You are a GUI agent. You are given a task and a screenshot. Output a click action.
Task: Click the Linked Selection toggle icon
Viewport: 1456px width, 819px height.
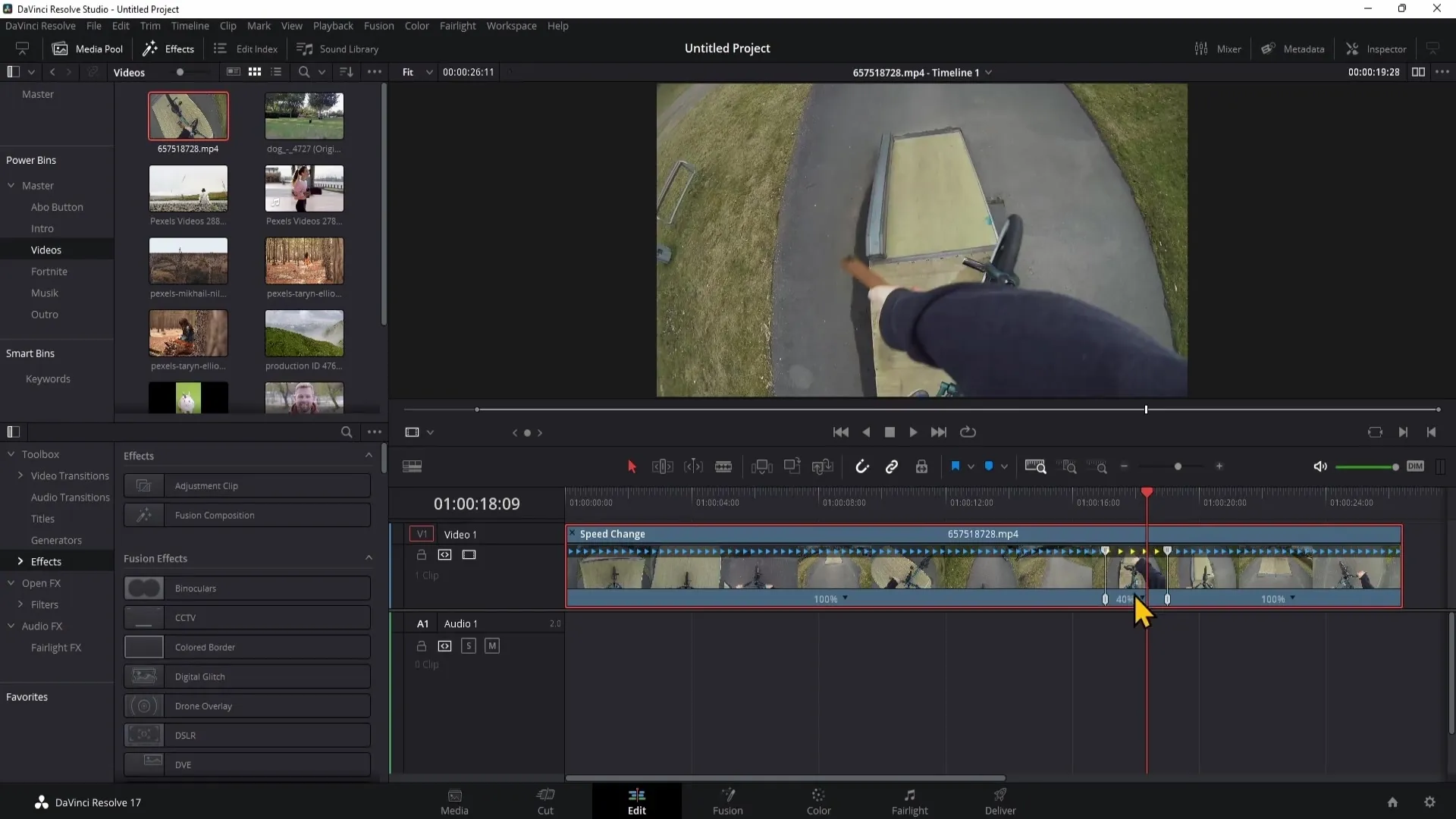pyautogui.click(x=891, y=467)
